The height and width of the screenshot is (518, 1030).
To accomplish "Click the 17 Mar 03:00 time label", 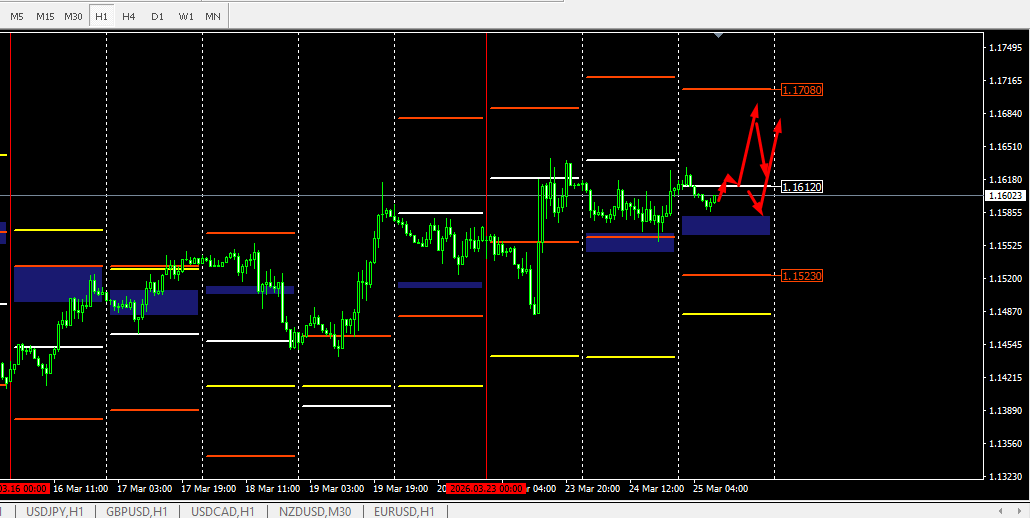I will pyautogui.click(x=145, y=489).
